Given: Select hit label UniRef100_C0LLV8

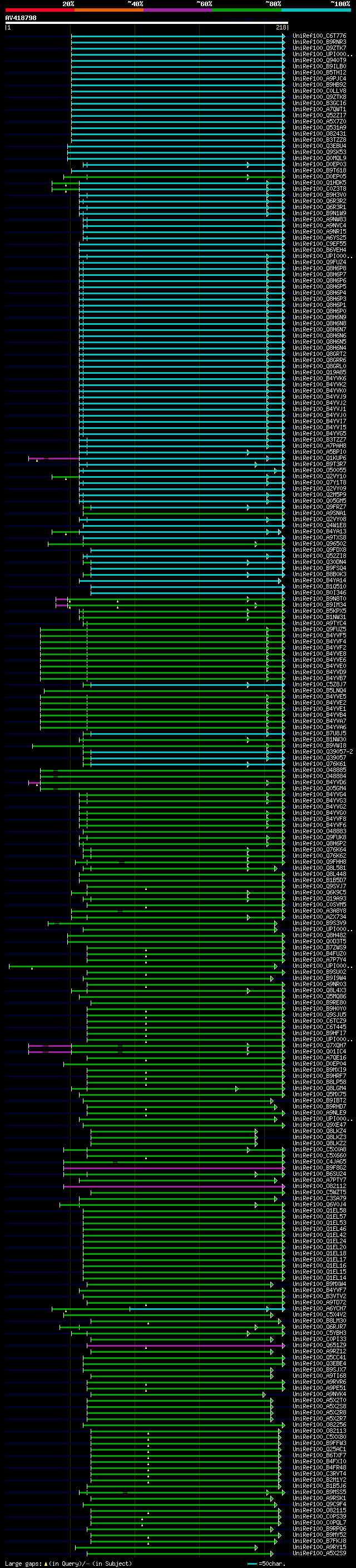Looking at the screenshot, I should coord(319,91).
